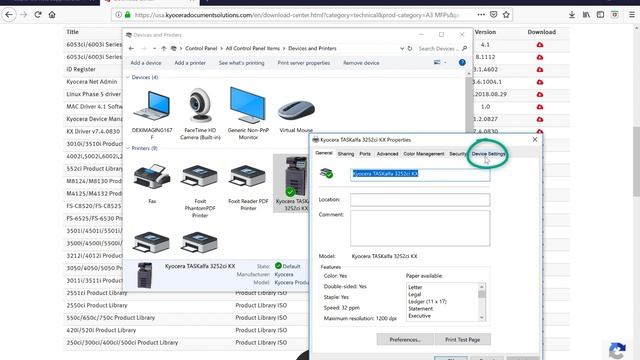640x360 pixels.
Task: Switch to the Advanced tab
Action: (x=387, y=154)
